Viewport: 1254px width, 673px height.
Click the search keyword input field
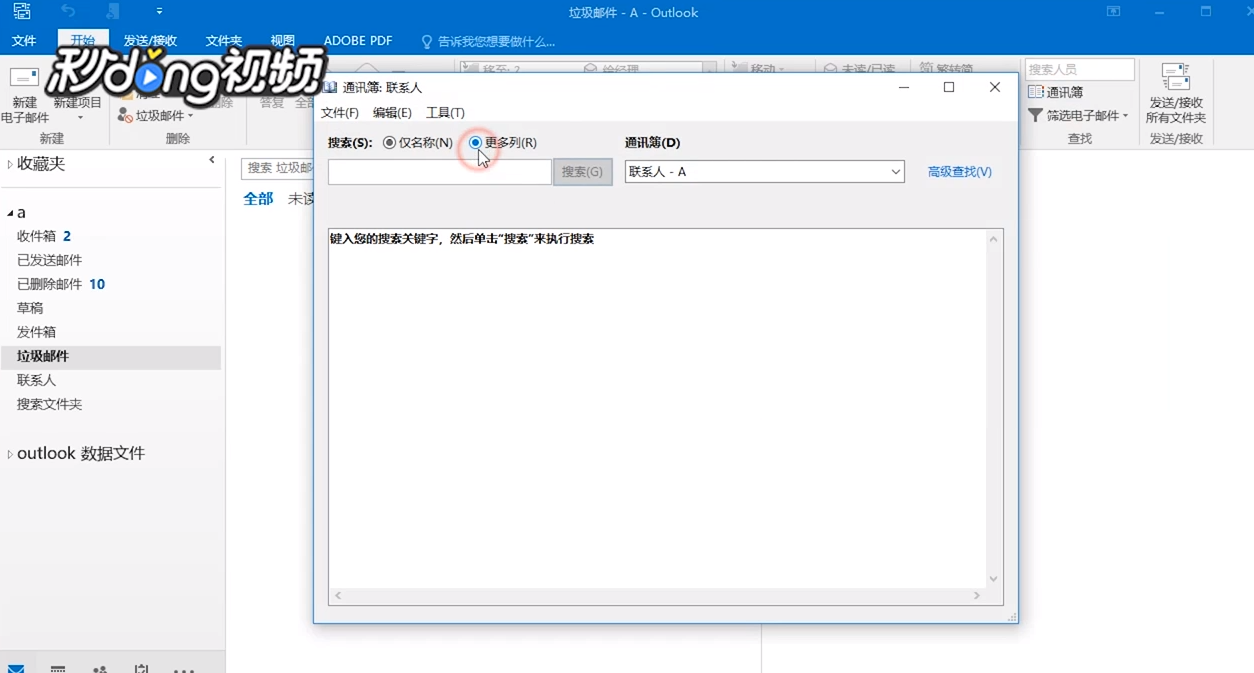[x=438, y=171]
